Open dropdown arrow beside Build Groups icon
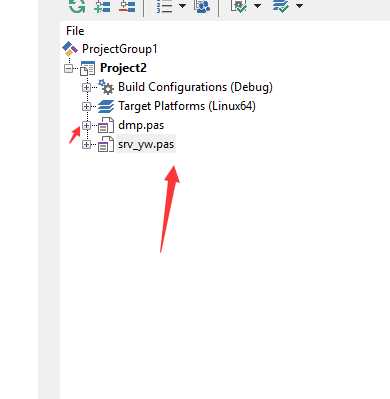Image resolution: width=390 pixels, height=399 pixels. point(299,6)
